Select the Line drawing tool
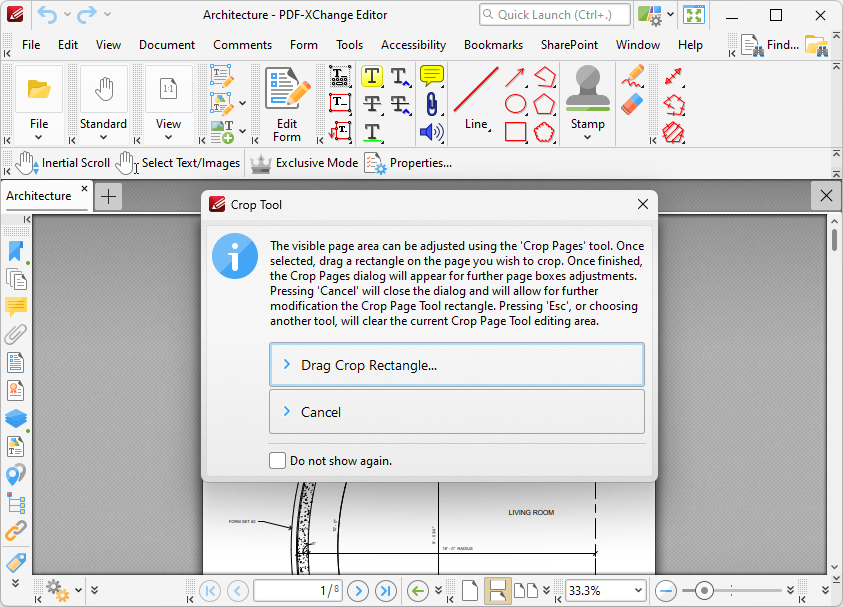The width and height of the screenshot is (843, 607). pos(476,99)
